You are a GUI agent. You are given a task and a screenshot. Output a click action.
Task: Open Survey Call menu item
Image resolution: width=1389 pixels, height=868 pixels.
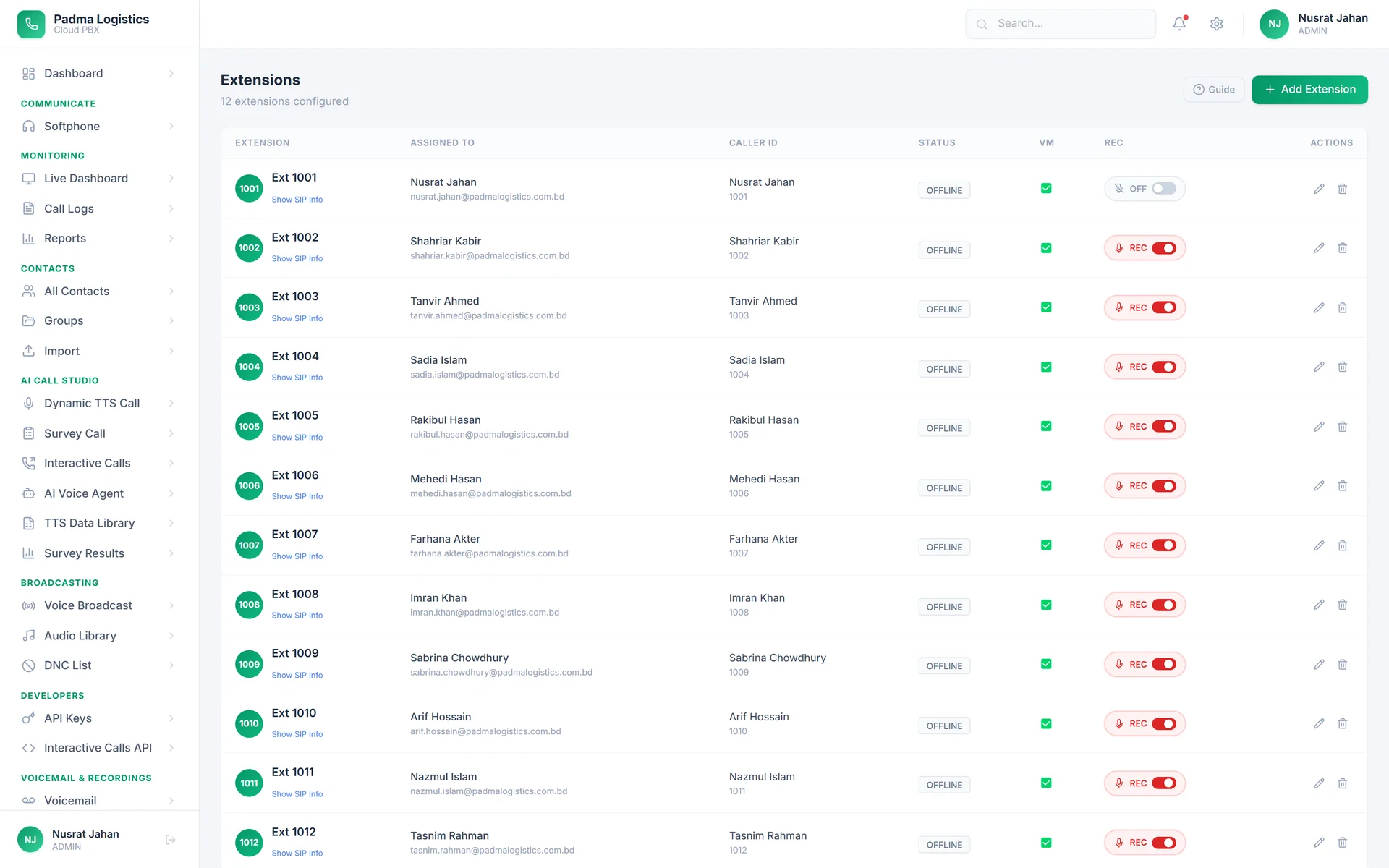pos(99,433)
